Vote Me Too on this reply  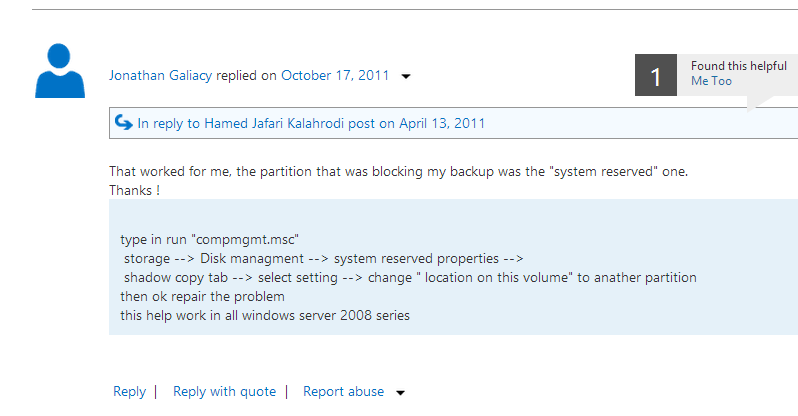tap(711, 81)
